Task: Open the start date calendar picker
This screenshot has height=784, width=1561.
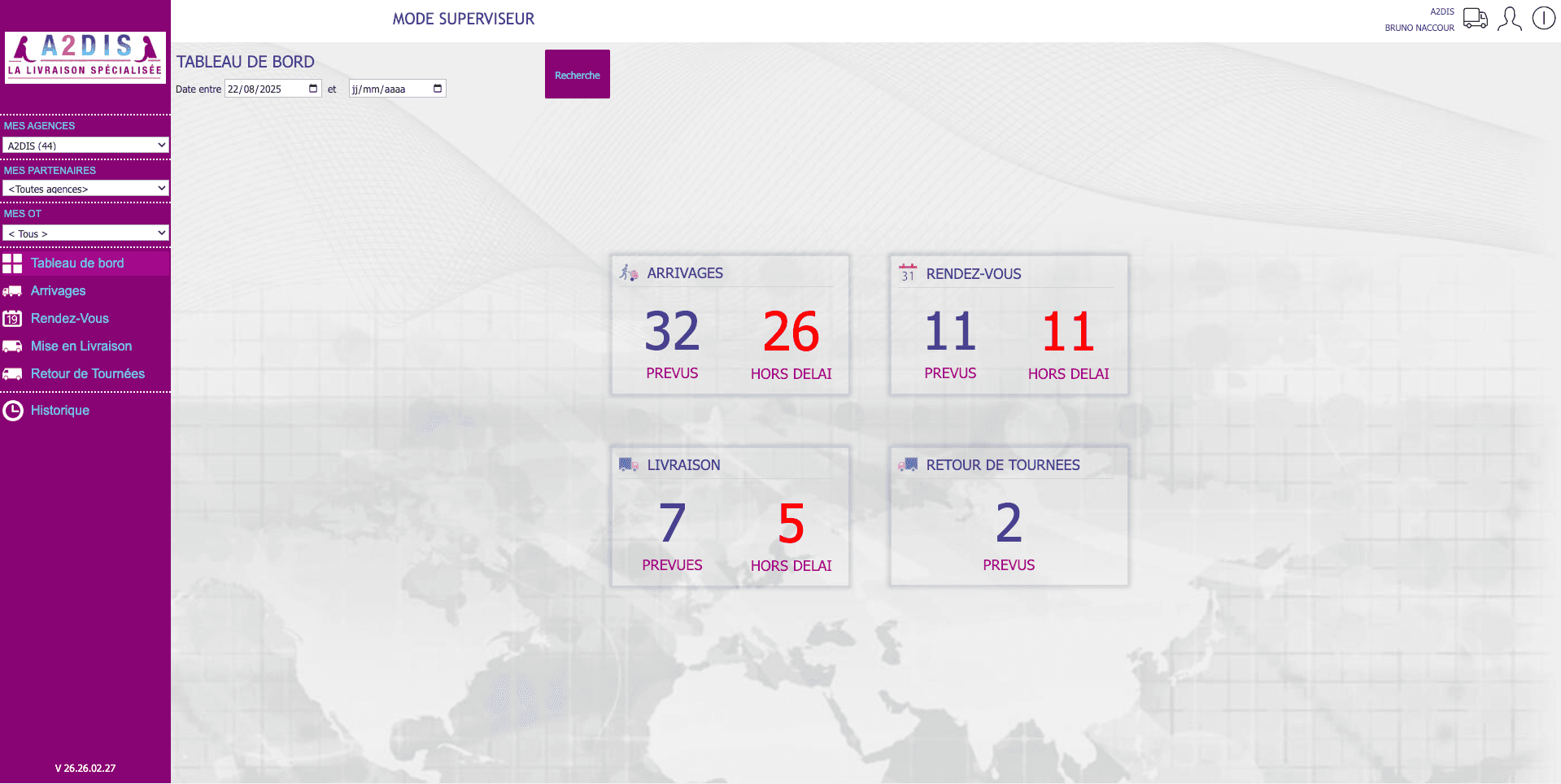Action: (x=313, y=89)
